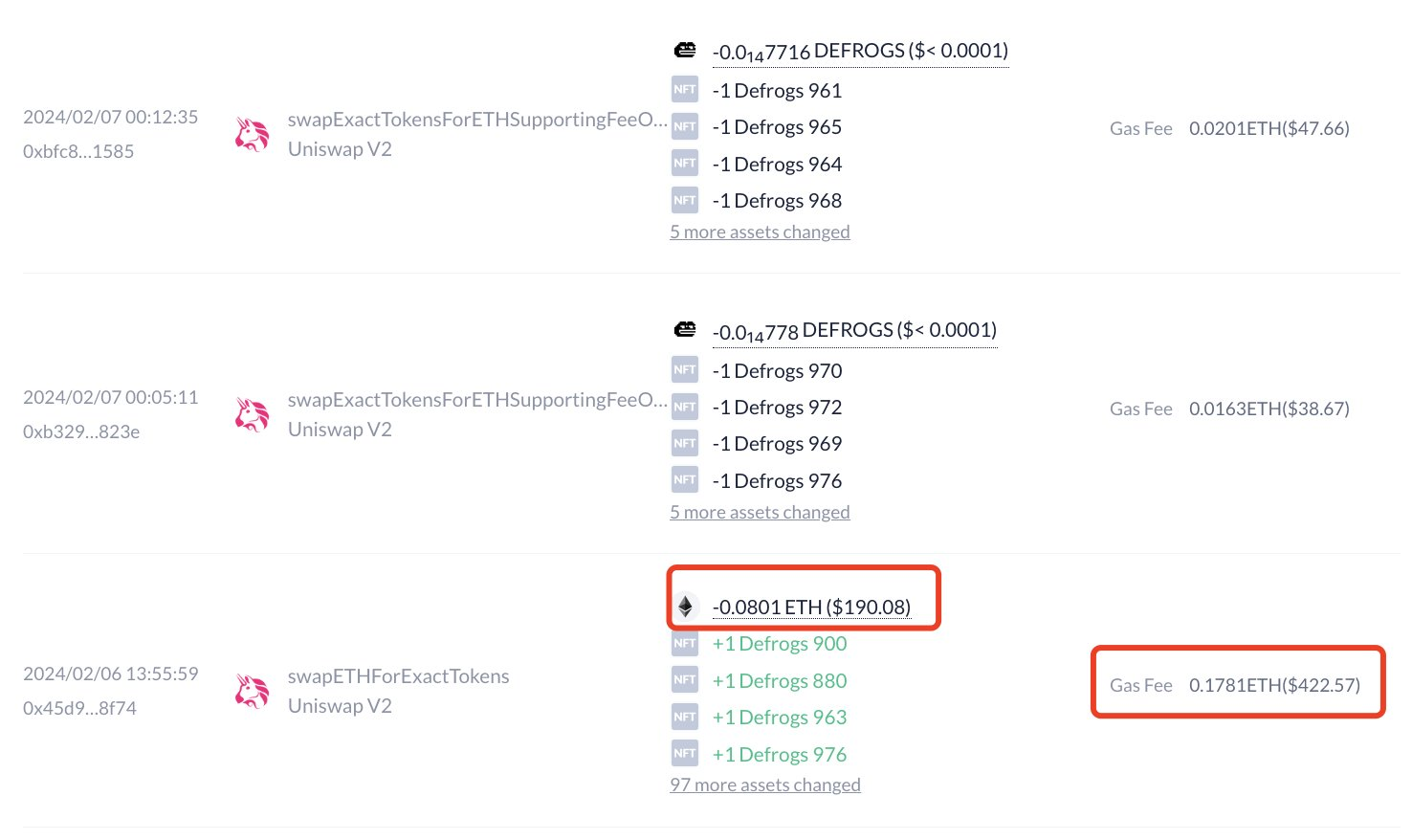
Task: Expand 5 more assets changed under -1 Defrogs 976
Action: click(760, 513)
